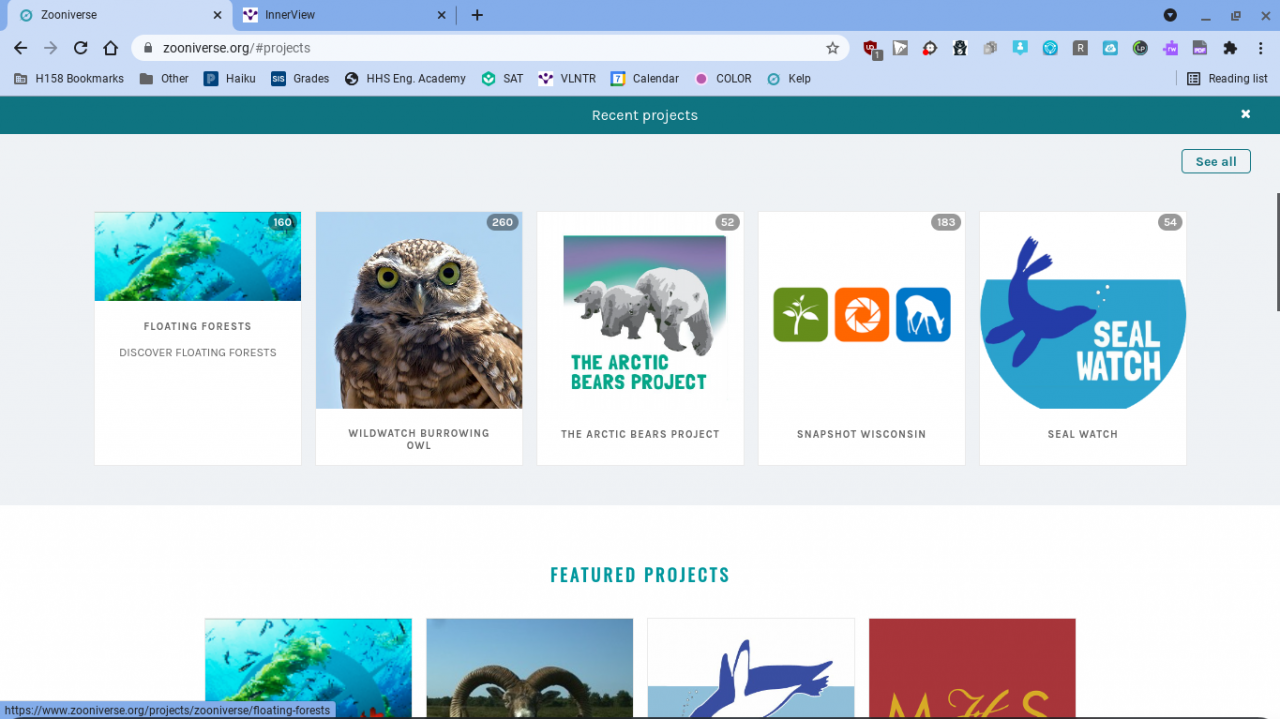This screenshot has height=719, width=1280.
Task: Click the Wildwatch Burrowing Owl title
Action: [419, 439]
